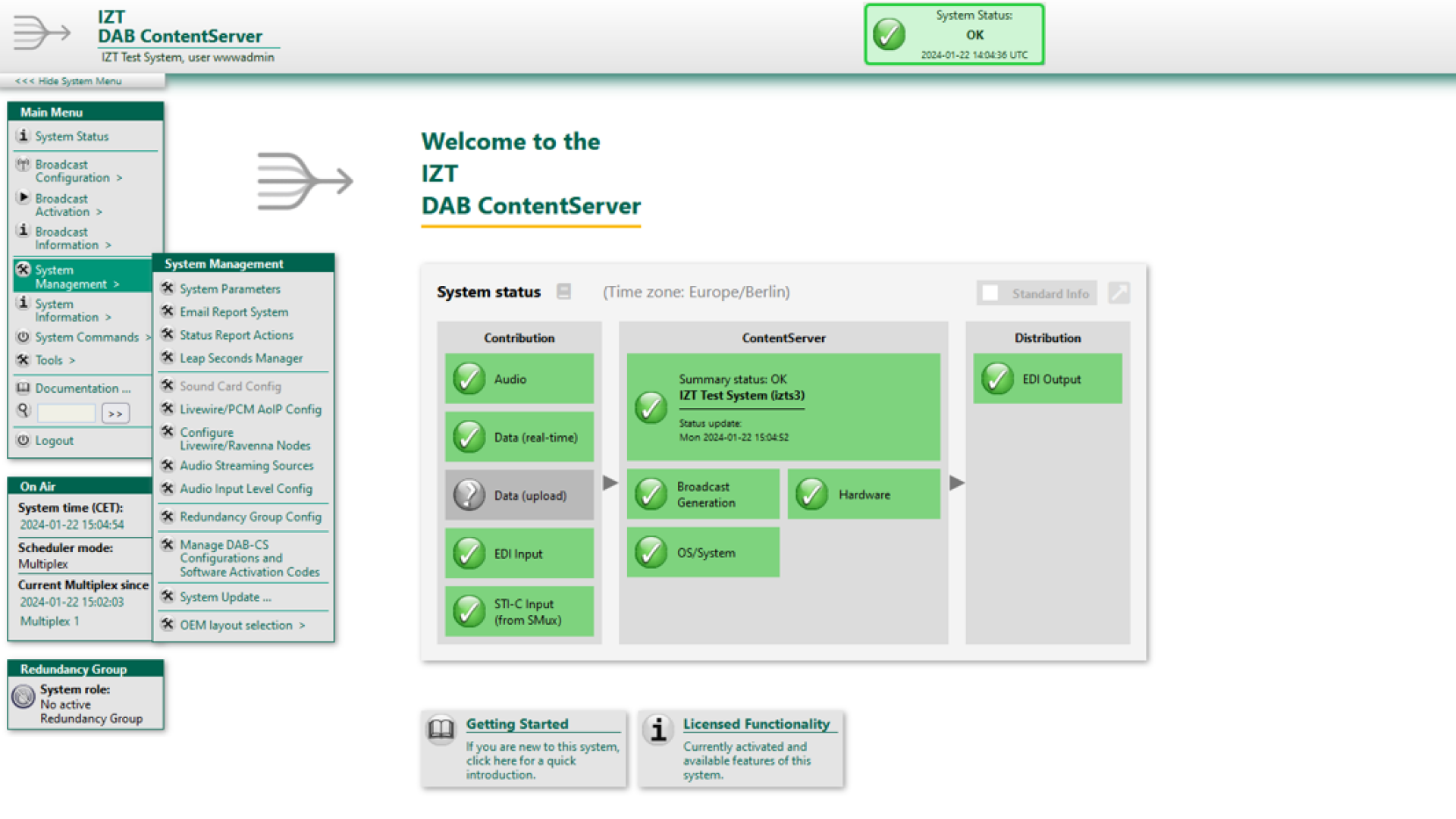
Task: Click the IZT arrow logo in header
Action: [42, 33]
